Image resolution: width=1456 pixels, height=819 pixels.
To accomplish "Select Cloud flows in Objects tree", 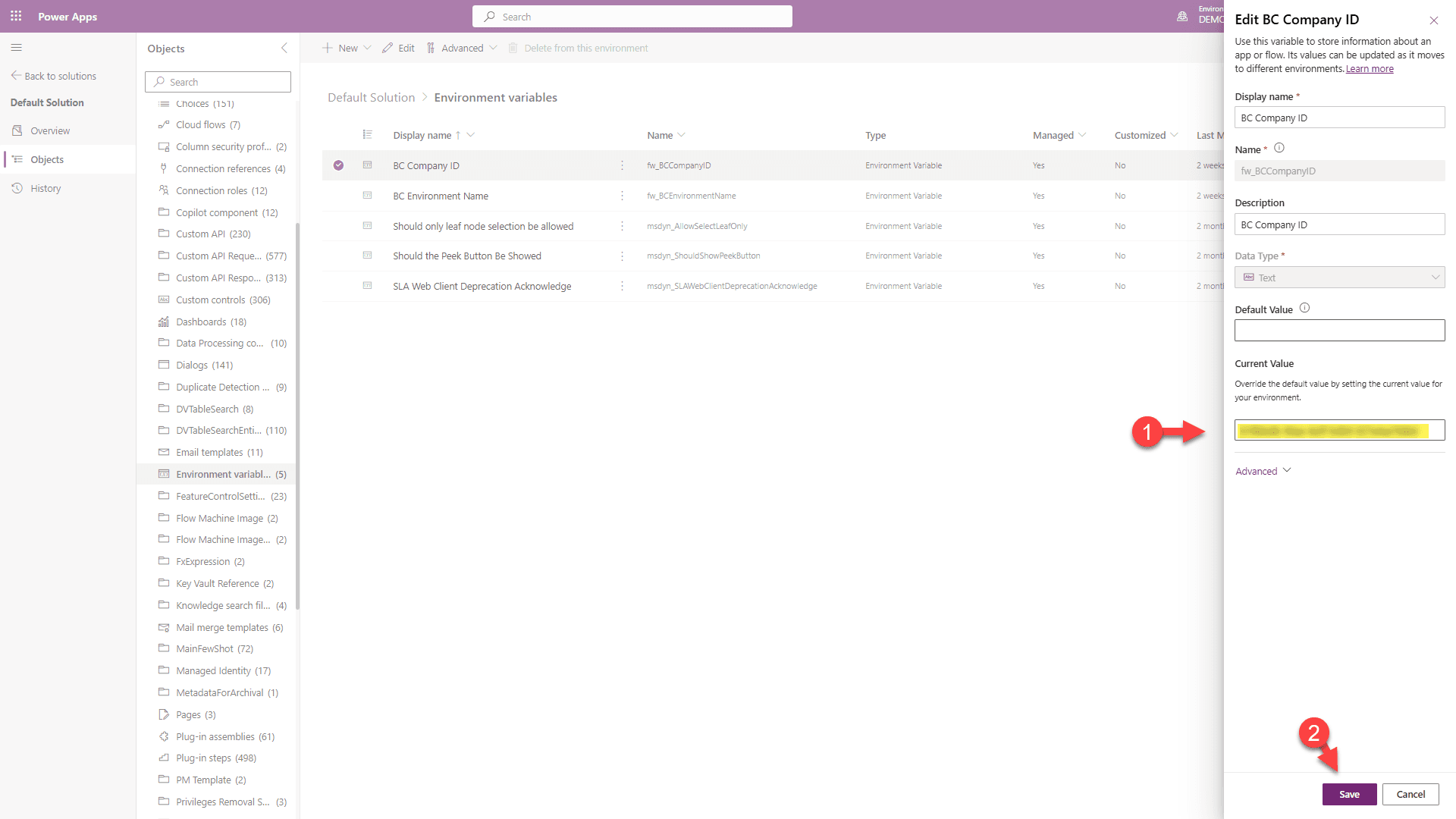I will coord(201,124).
